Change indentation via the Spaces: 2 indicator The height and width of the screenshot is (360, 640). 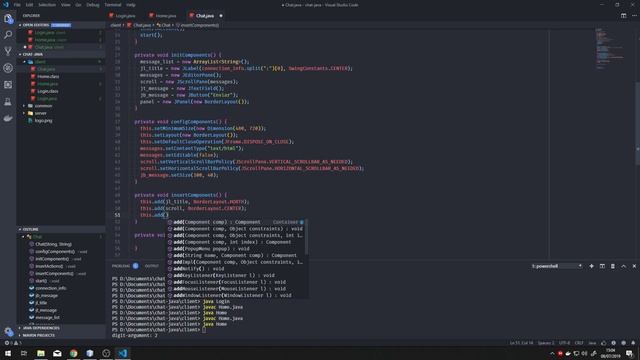click(x=546, y=343)
